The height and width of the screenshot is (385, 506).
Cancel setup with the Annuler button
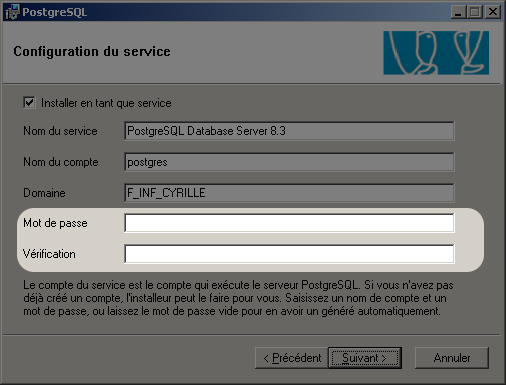coord(452,358)
